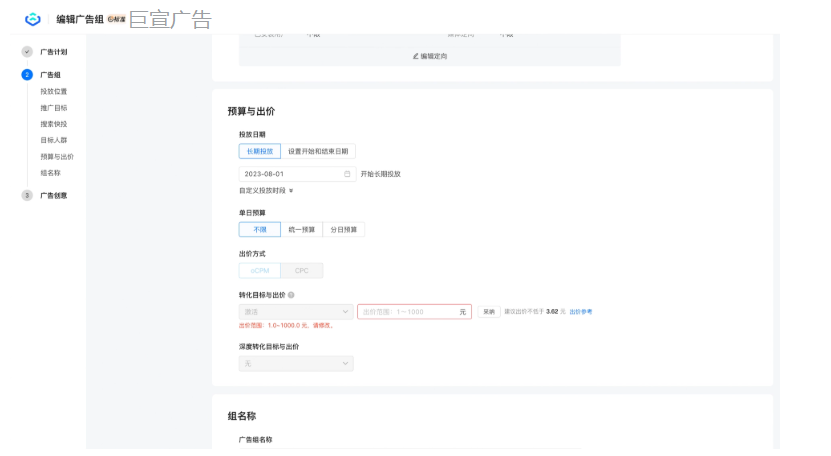Click the bid input field 出价范围 1~1000
The width and height of the screenshot is (831, 456).
pos(414,312)
